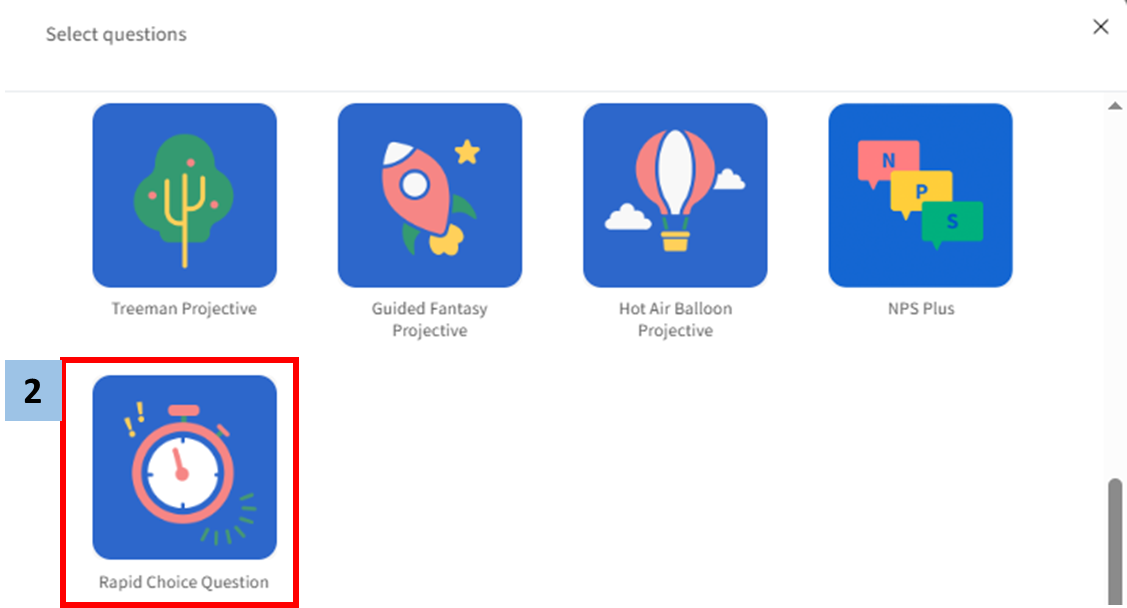Image resolution: width=1127 pixels, height=608 pixels.
Task: Click the Rapid Choice Question caption
Action: 184,581
